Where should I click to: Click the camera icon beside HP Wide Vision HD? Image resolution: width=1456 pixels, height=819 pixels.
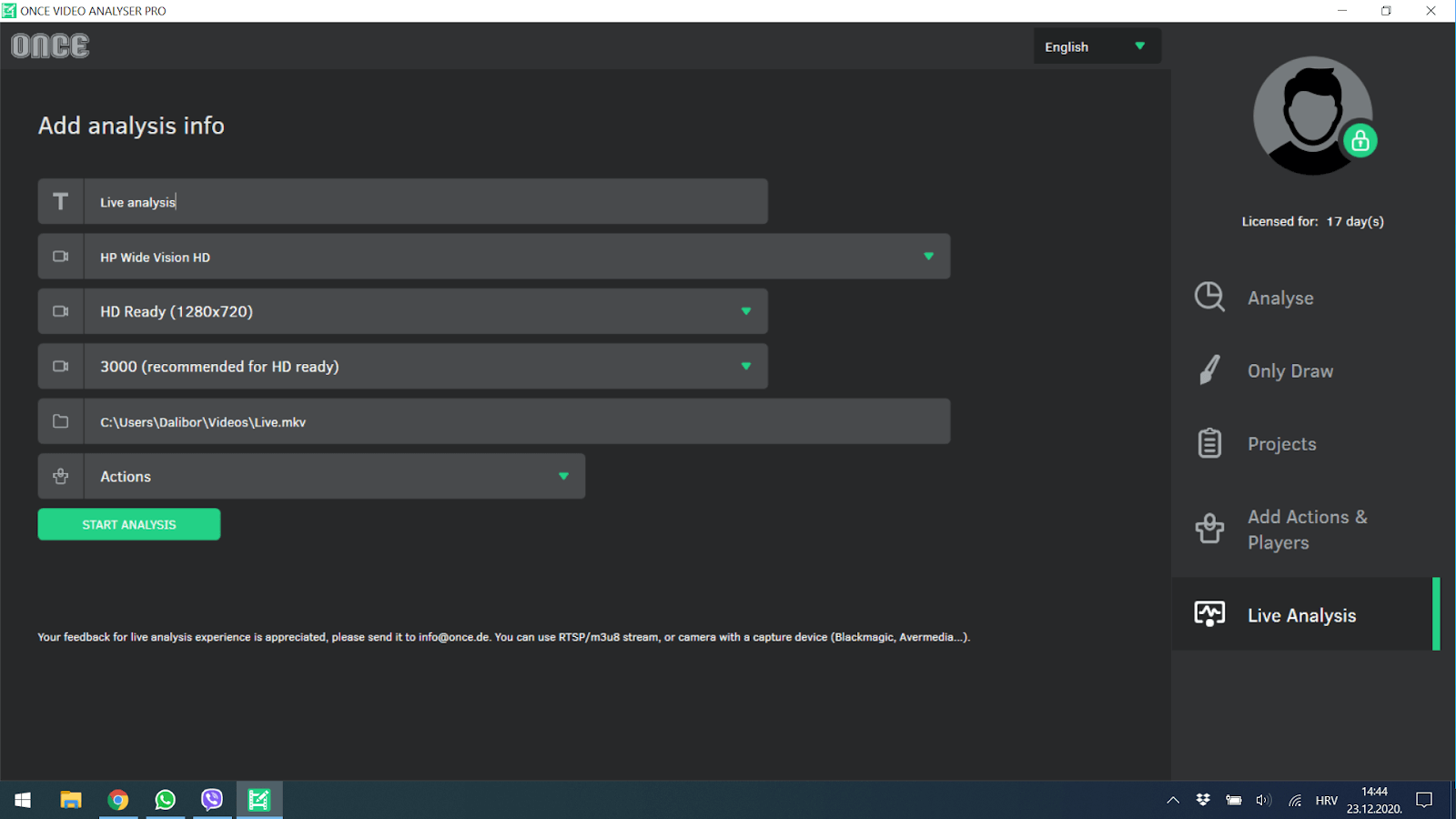[60, 257]
